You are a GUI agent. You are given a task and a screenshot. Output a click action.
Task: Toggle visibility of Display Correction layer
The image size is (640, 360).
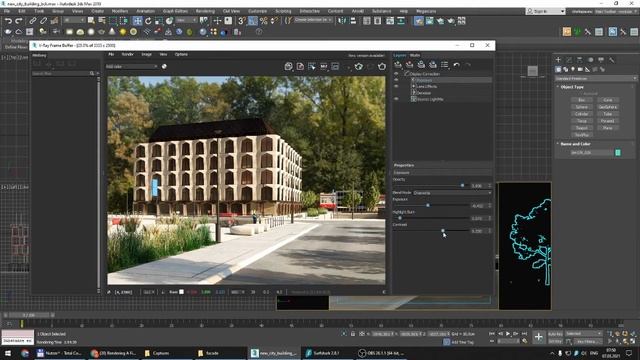(396, 74)
